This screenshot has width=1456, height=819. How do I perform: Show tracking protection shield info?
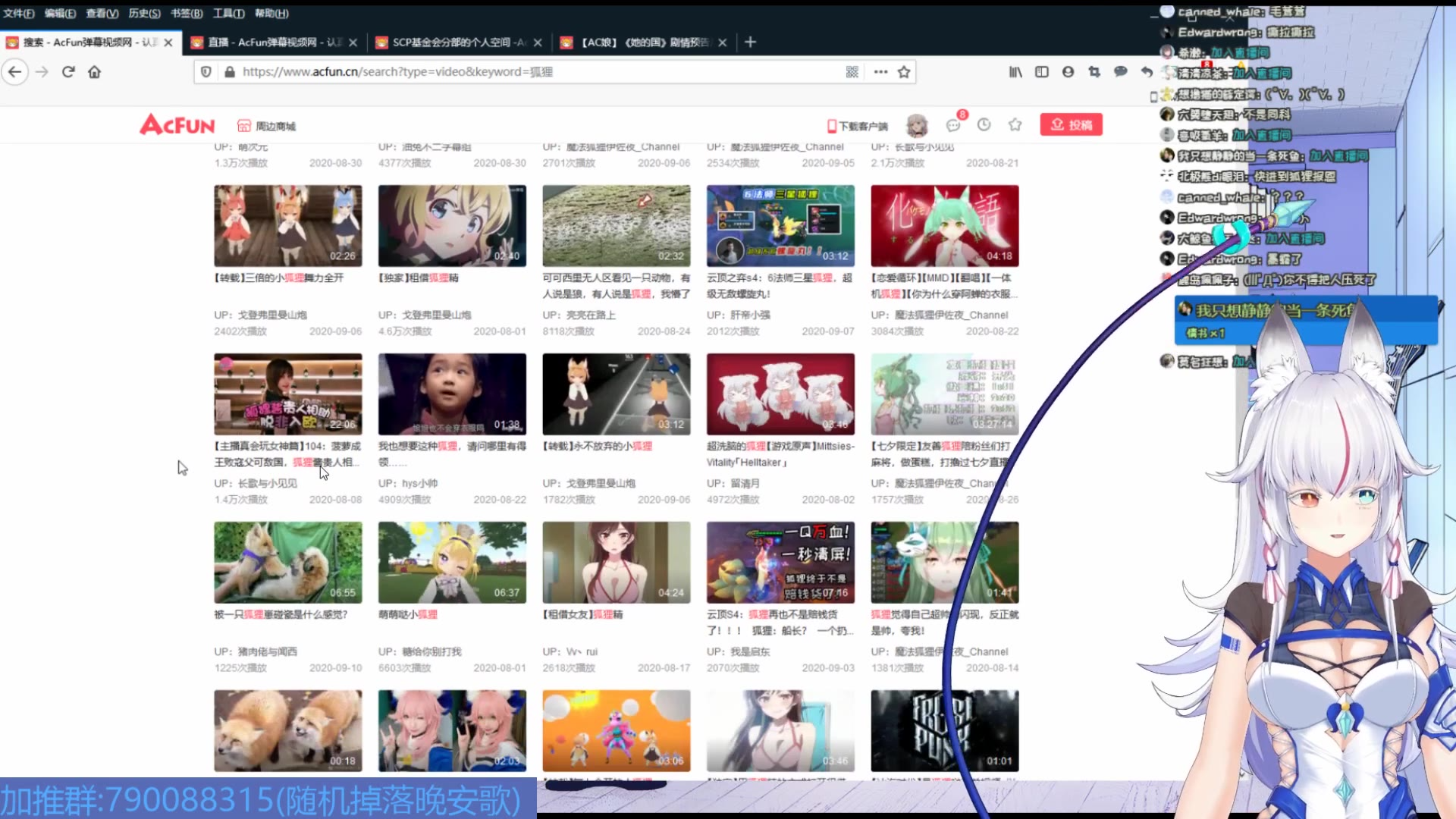point(206,72)
